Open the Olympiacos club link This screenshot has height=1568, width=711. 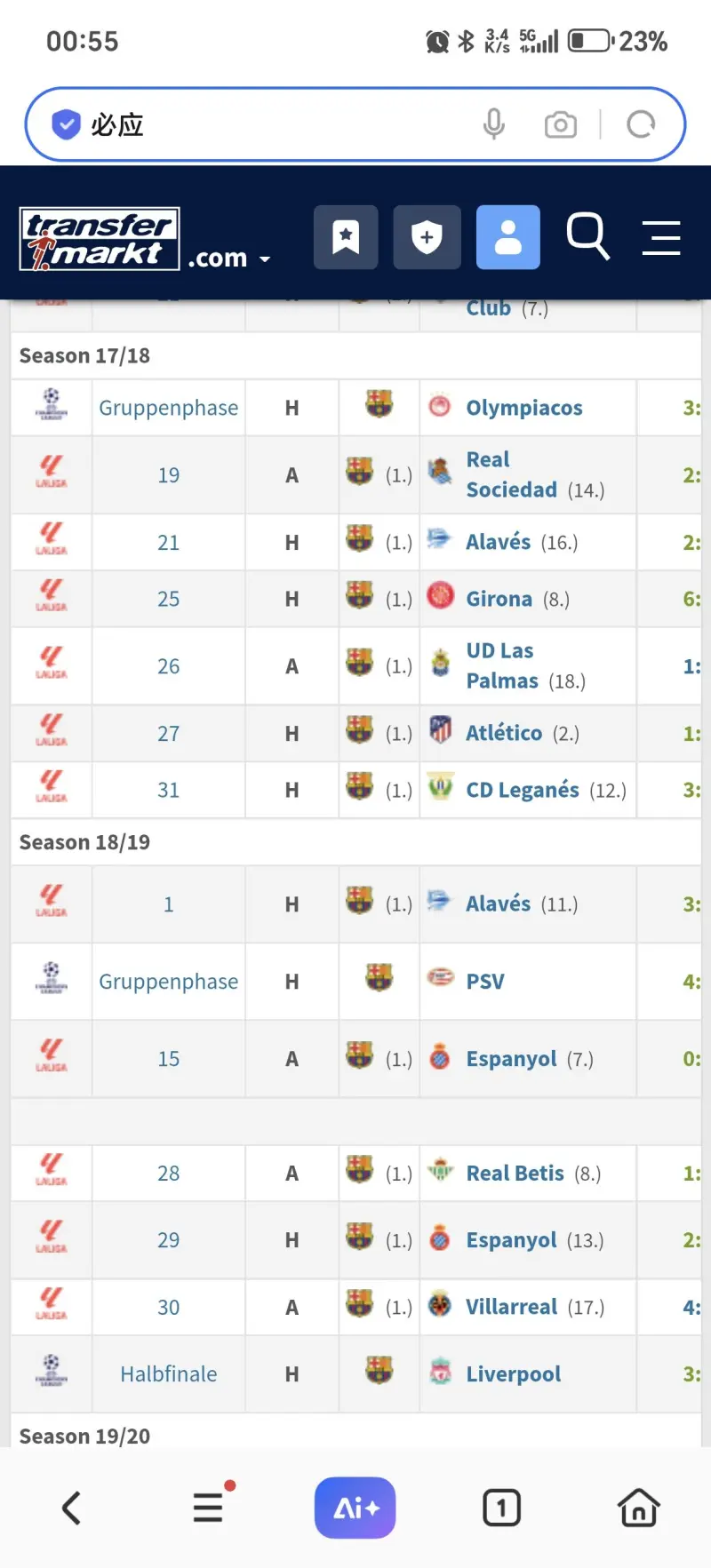pos(524,408)
